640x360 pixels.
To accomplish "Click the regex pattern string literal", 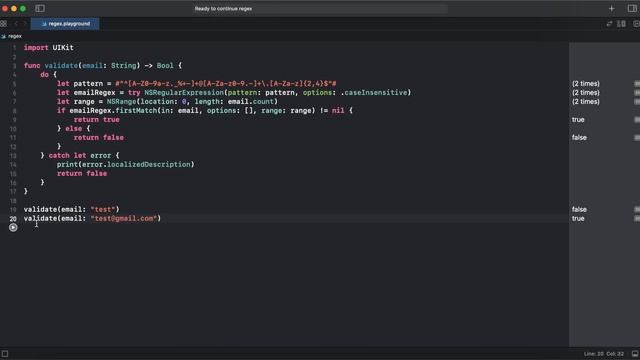I will [x=226, y=84].
